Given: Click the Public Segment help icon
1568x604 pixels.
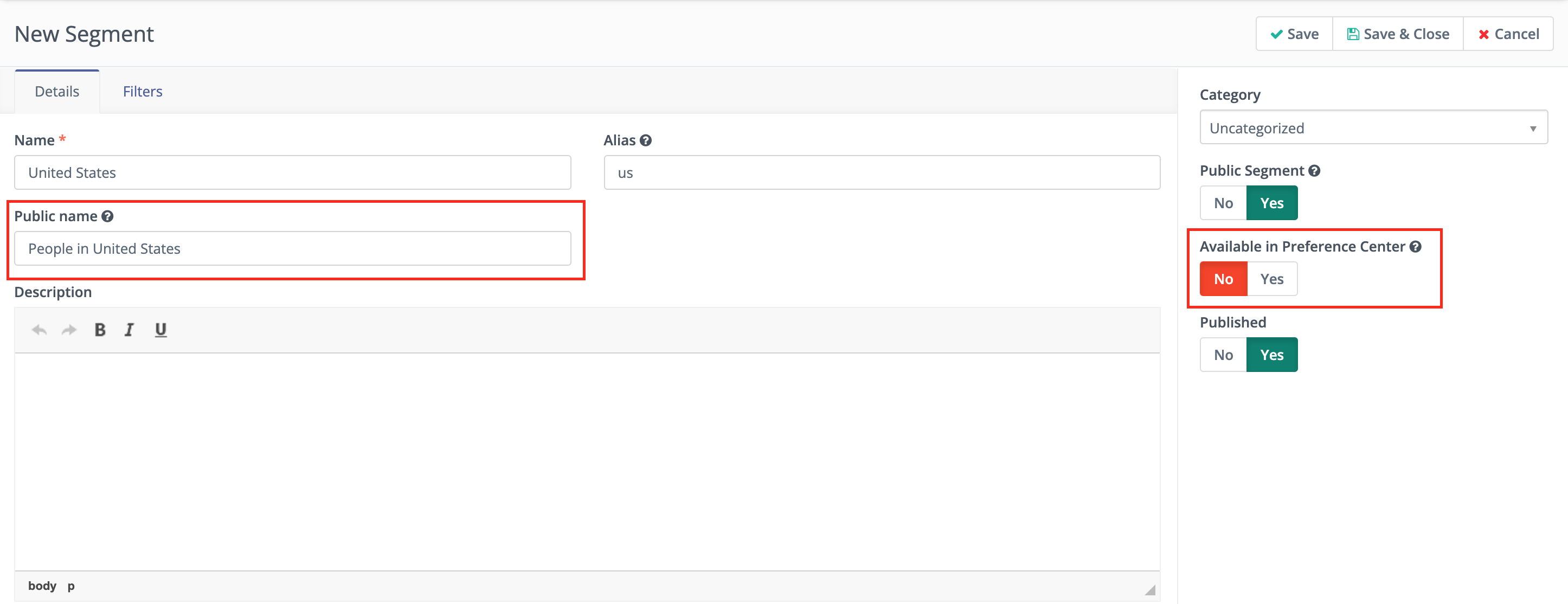Looking at the screenshot, I should [1314, 171].
